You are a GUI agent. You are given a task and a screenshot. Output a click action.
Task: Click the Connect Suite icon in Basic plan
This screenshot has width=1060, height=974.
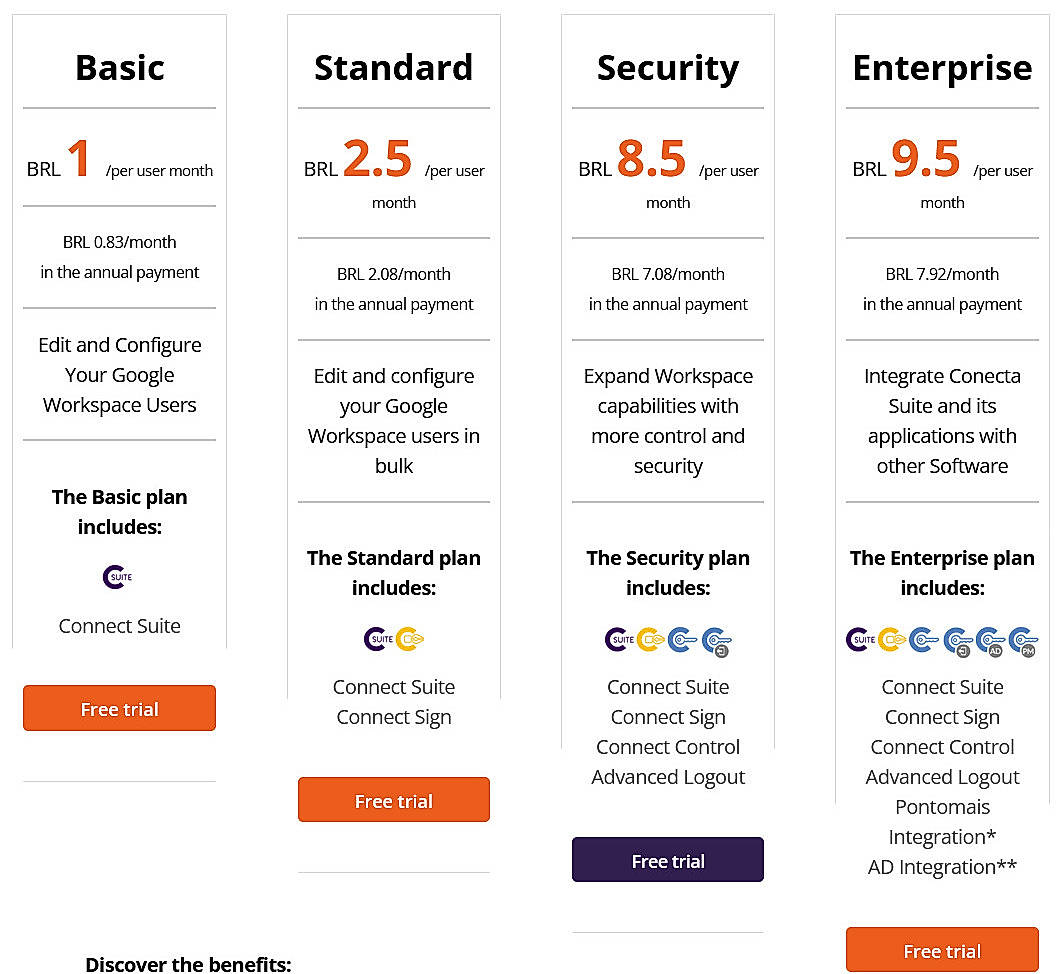118,575
